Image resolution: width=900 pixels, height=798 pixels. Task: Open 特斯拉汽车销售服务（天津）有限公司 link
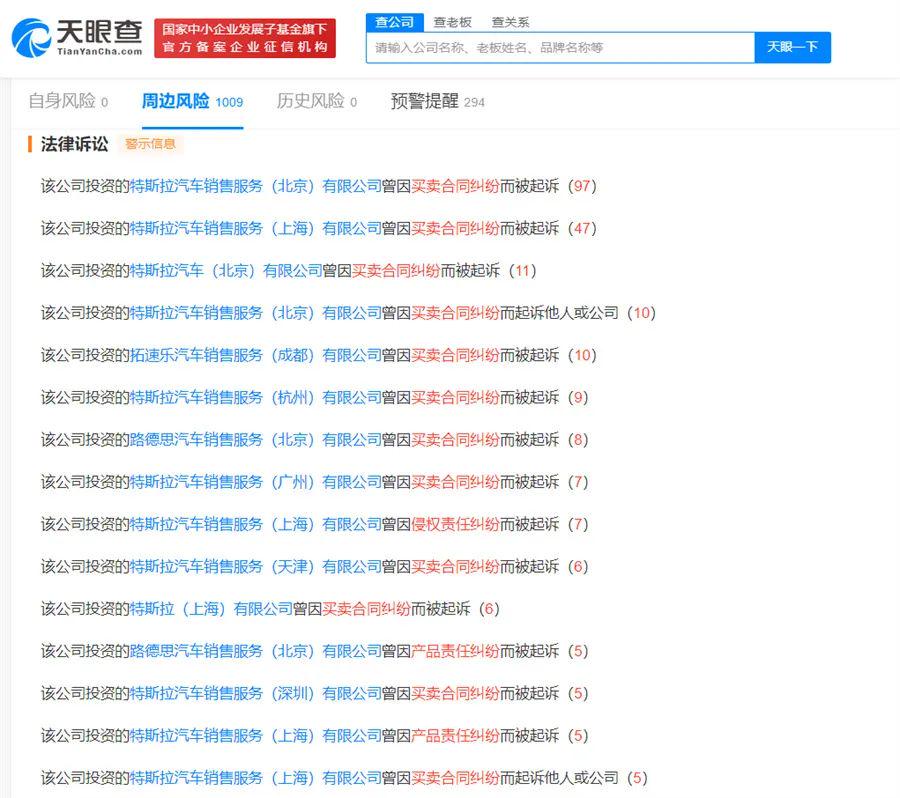coord(255,567)
